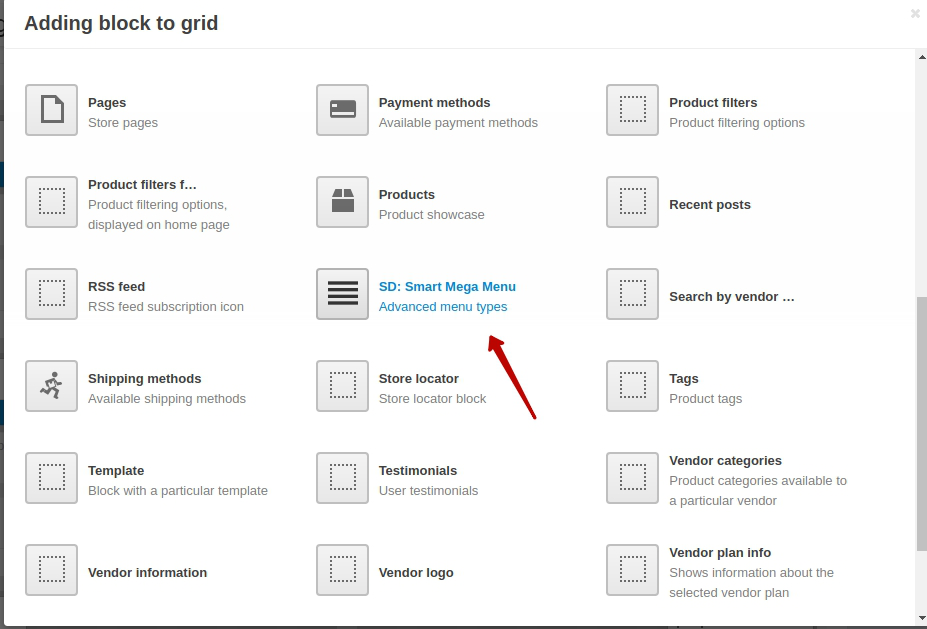The width and height of the screenshot is (927, 629).
Task: Click the Tags block icon
Action: pos(633,386)
